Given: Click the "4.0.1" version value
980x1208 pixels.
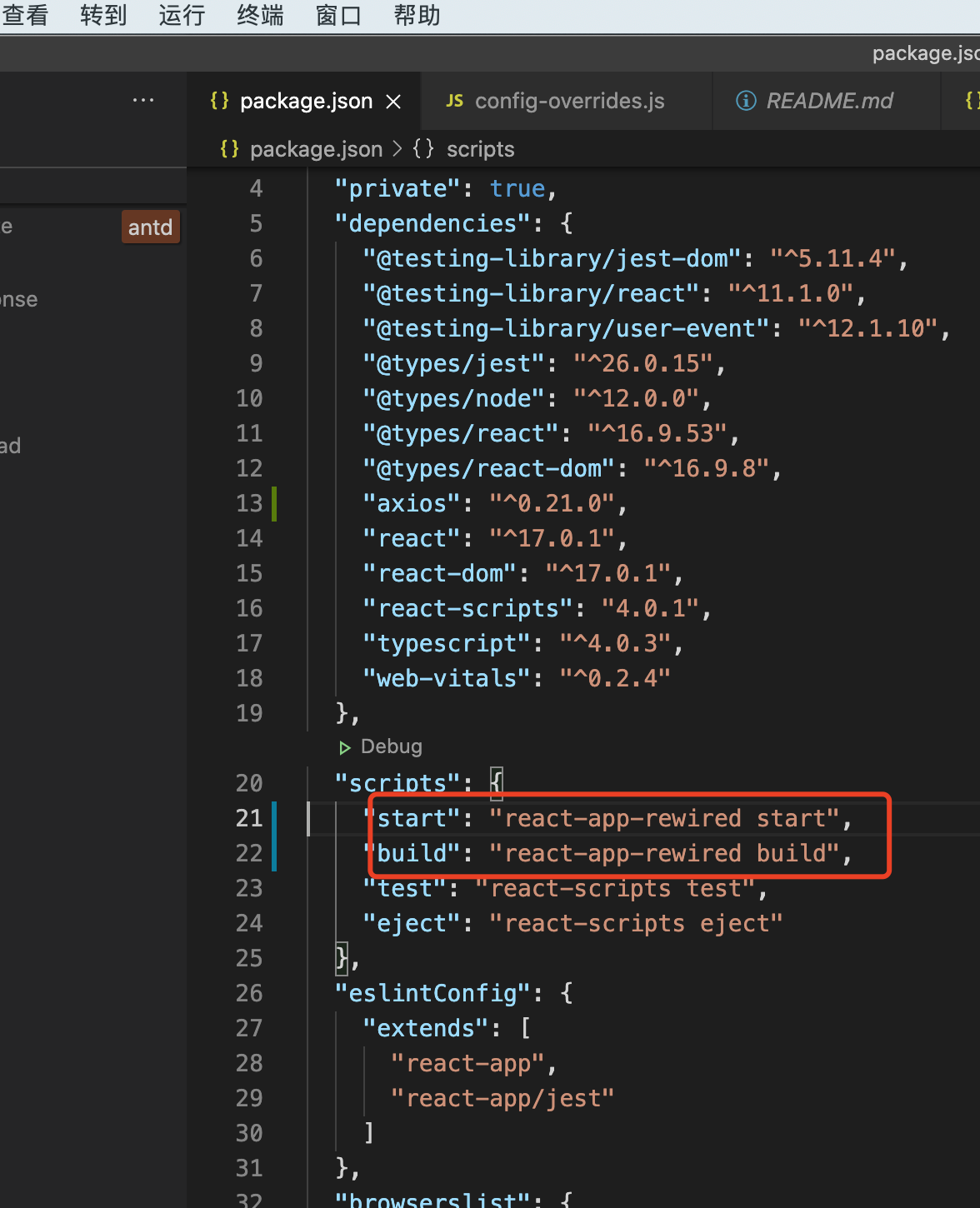Looking at the screenshot, I should (x=651, y=609).
